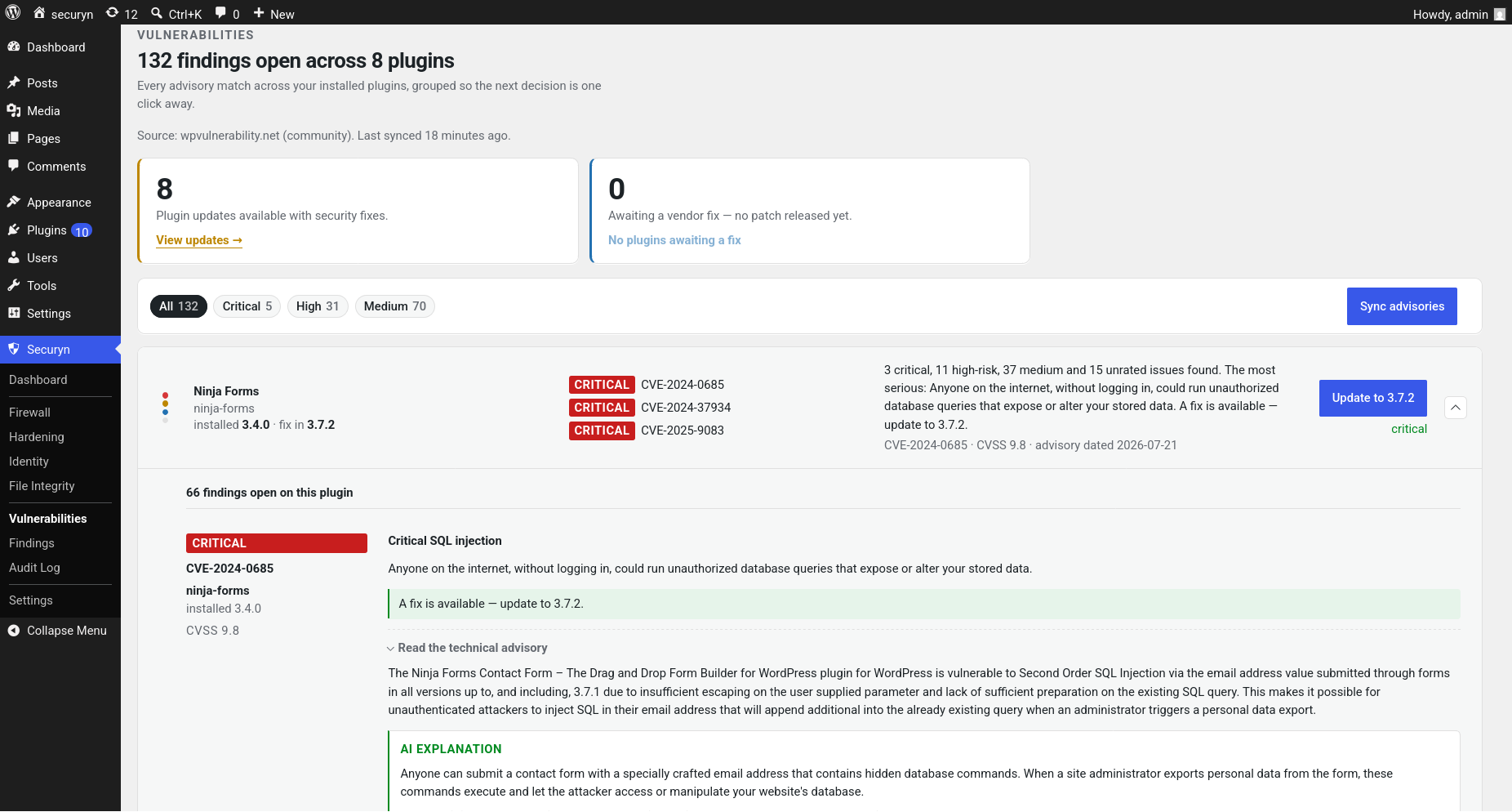Image resolution: width=1512 pixels, height=812 pixels.
Task: Click the CVE-2025-9083 identifier
Action: [683, 431]
